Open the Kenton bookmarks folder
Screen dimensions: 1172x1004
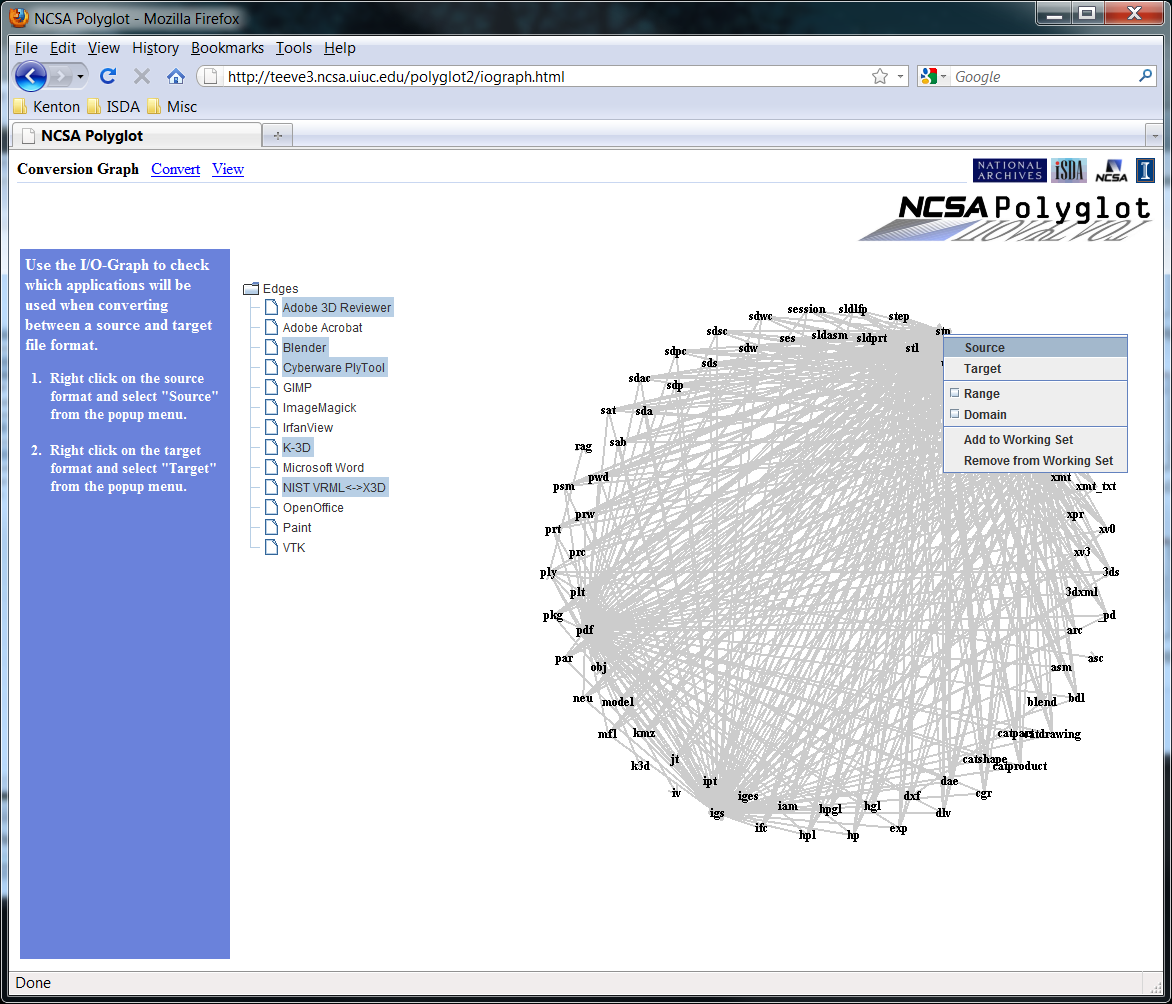tap(46, 107)
